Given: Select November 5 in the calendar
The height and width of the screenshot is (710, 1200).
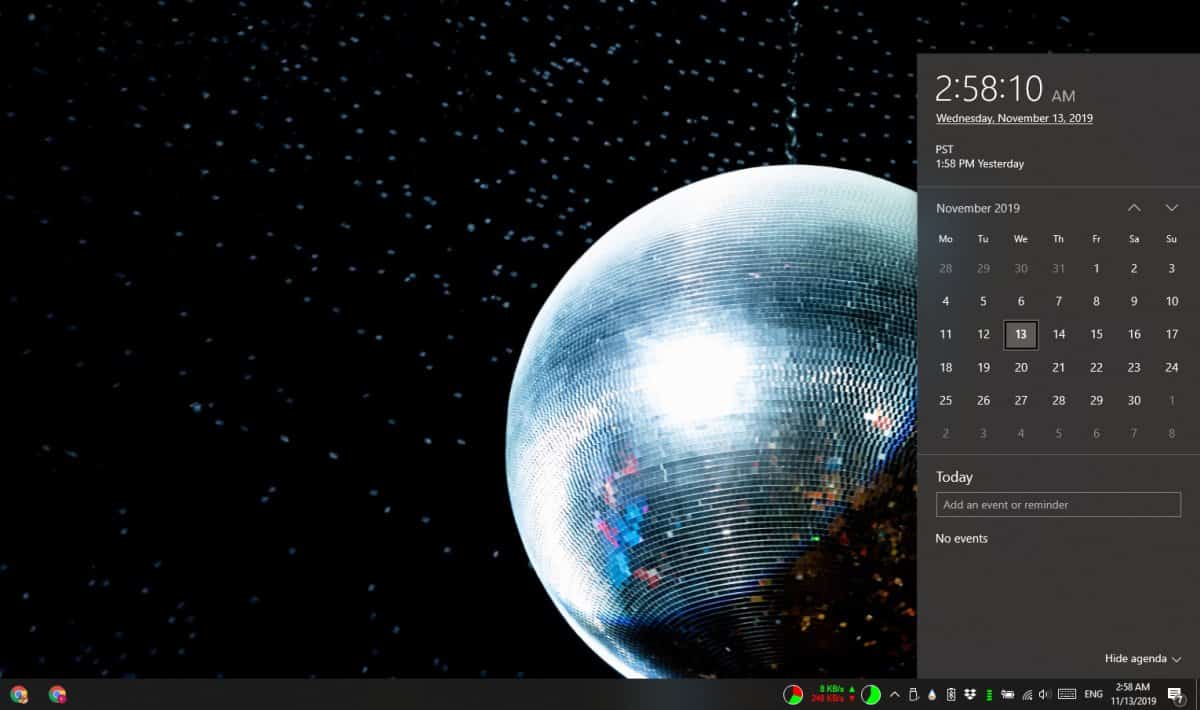Looking at the screenshot, I should pyautogui.click(x=983, y=301).
